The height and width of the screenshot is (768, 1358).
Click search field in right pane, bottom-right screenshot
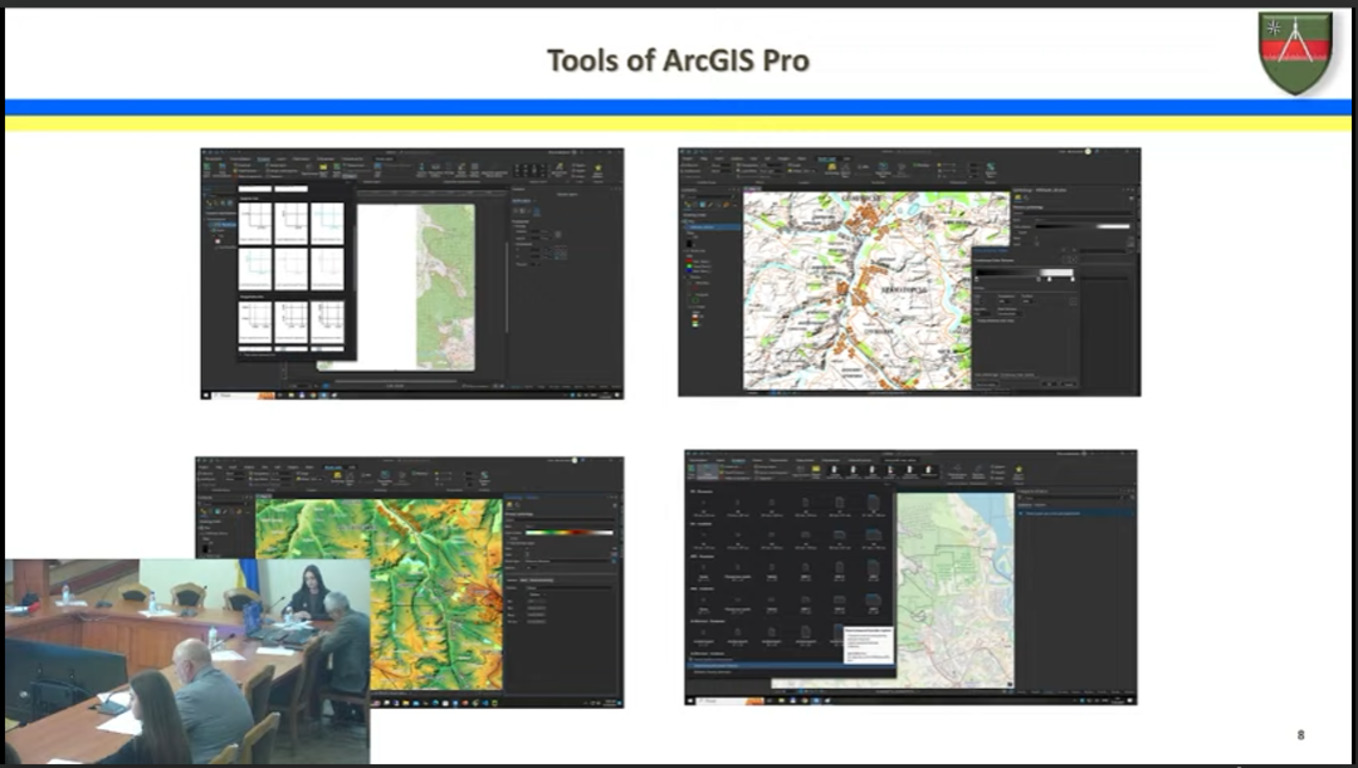(1070, 497)
